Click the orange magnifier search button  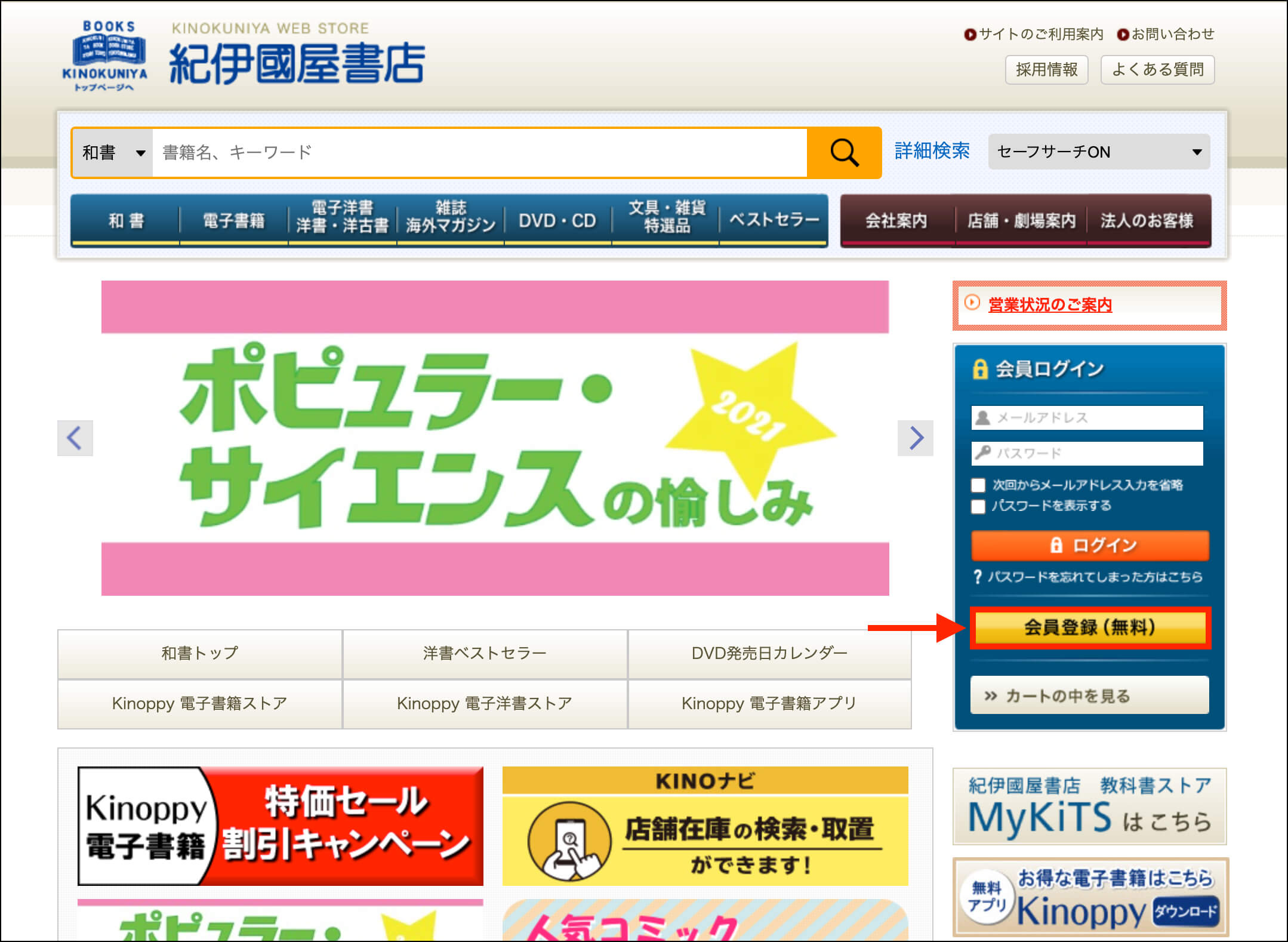point(844,153)
